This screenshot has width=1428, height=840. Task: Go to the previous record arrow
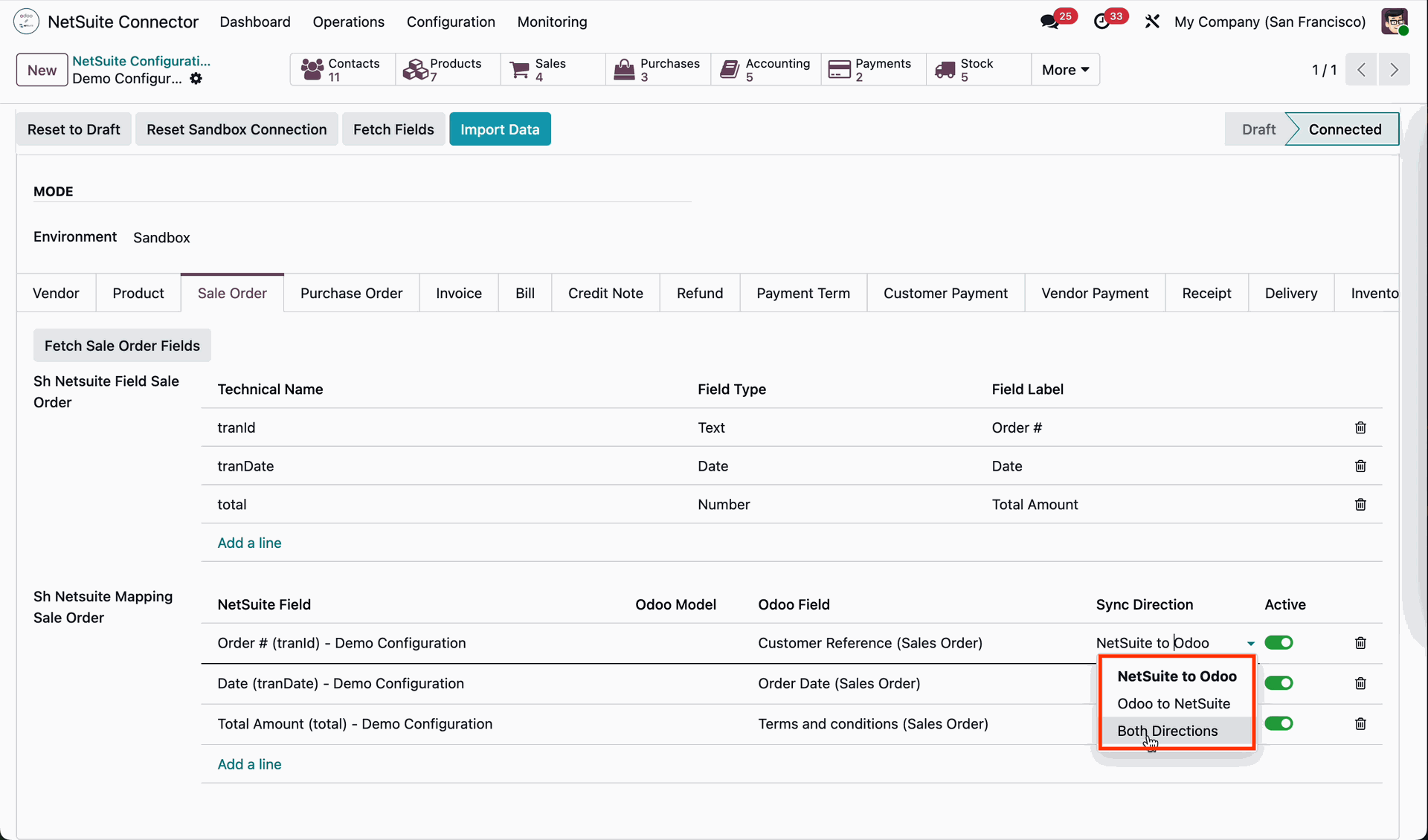(x=1361, y=70)
